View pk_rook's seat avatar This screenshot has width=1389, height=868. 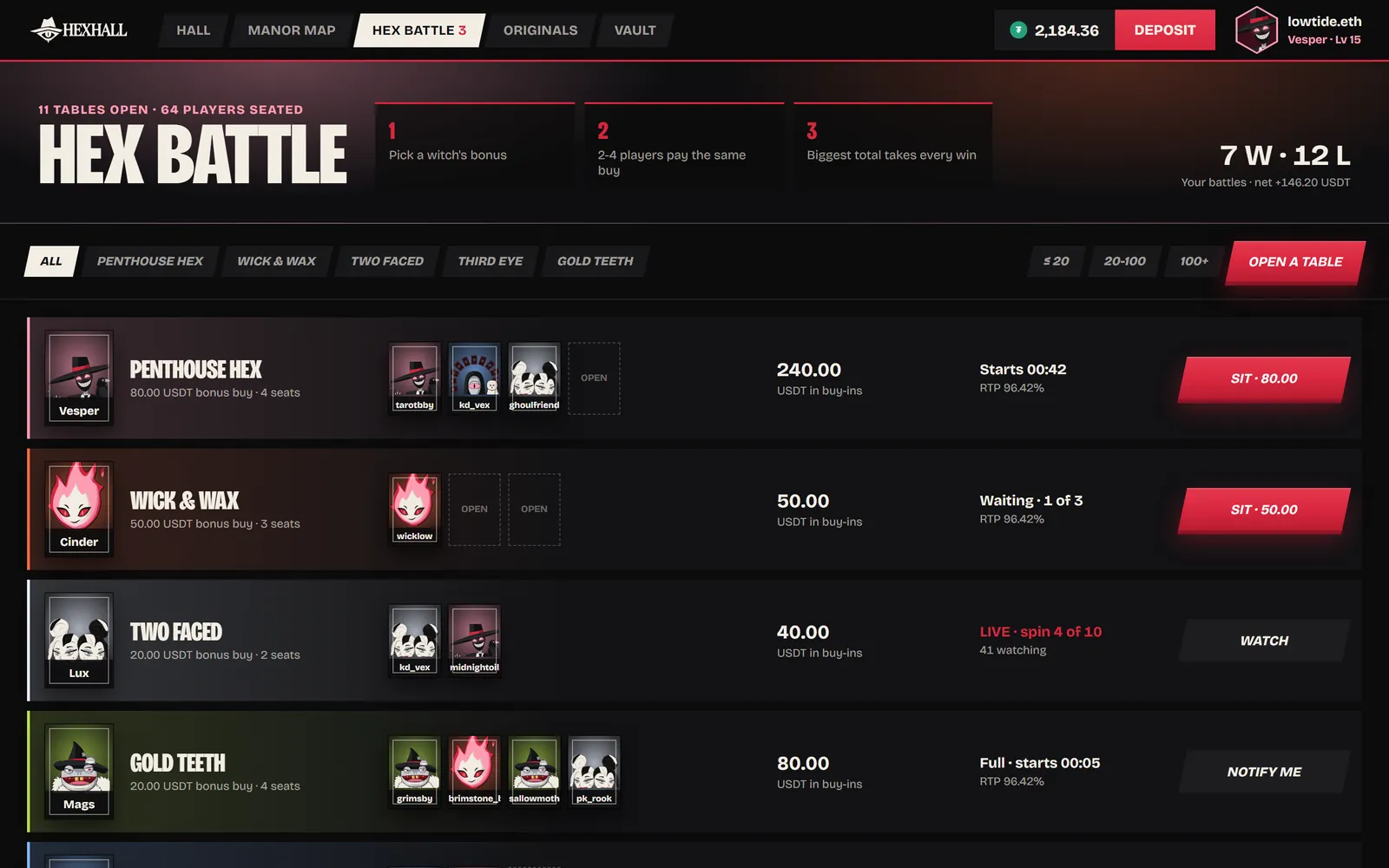tap(594, 771)
